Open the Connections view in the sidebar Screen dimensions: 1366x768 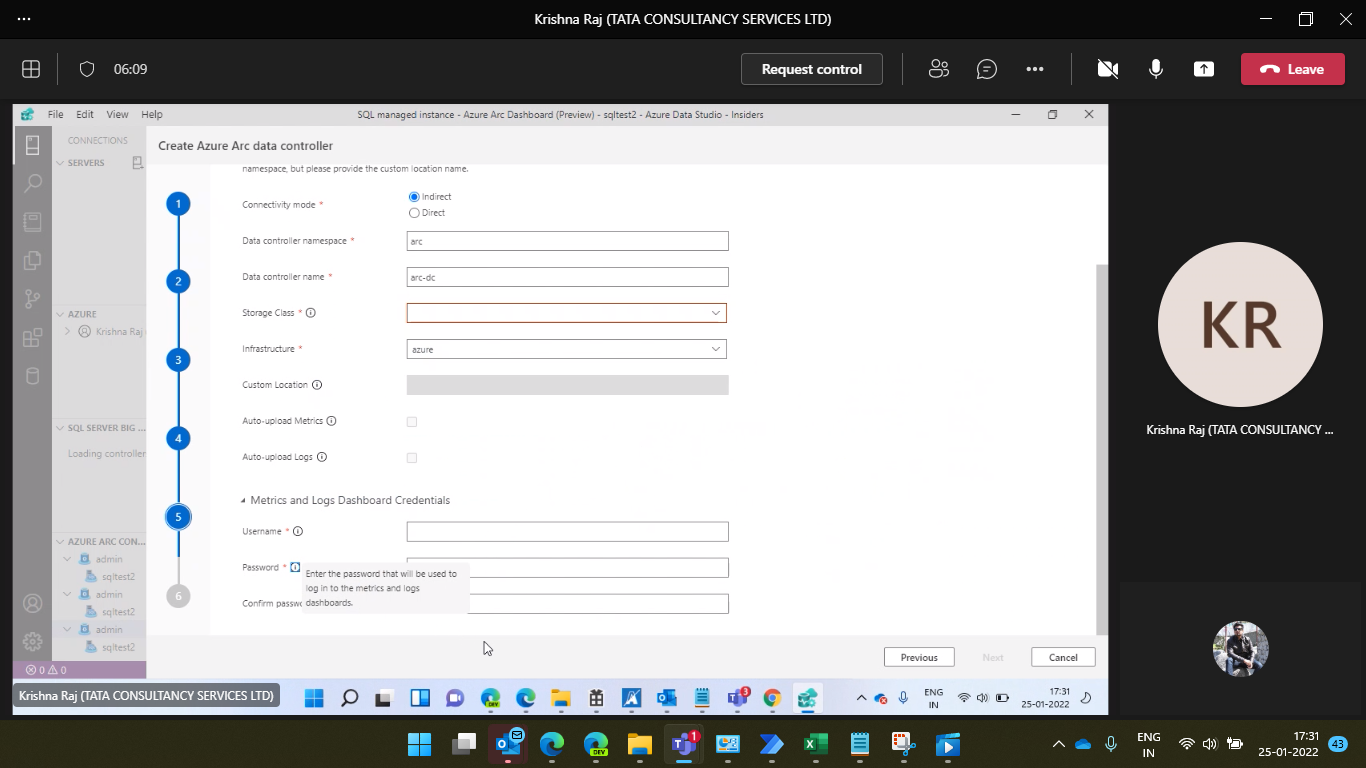(32, 145)
